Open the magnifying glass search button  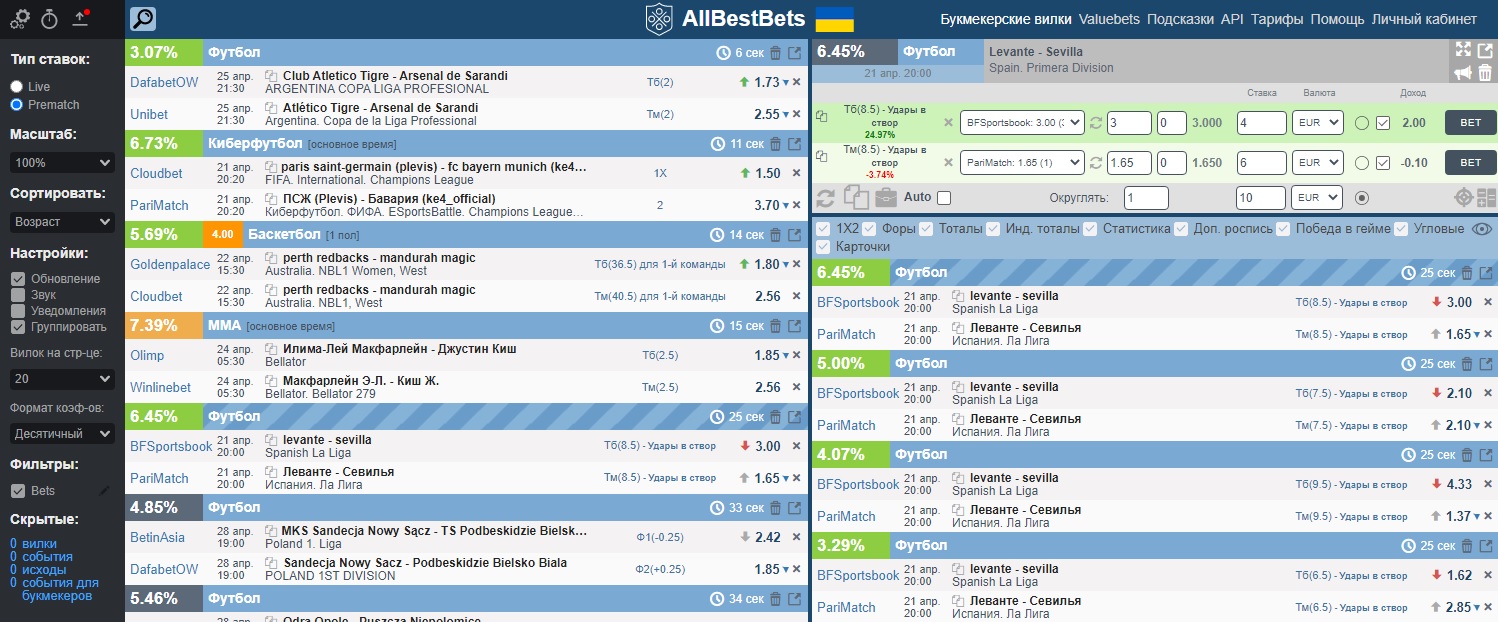(143, 19)
